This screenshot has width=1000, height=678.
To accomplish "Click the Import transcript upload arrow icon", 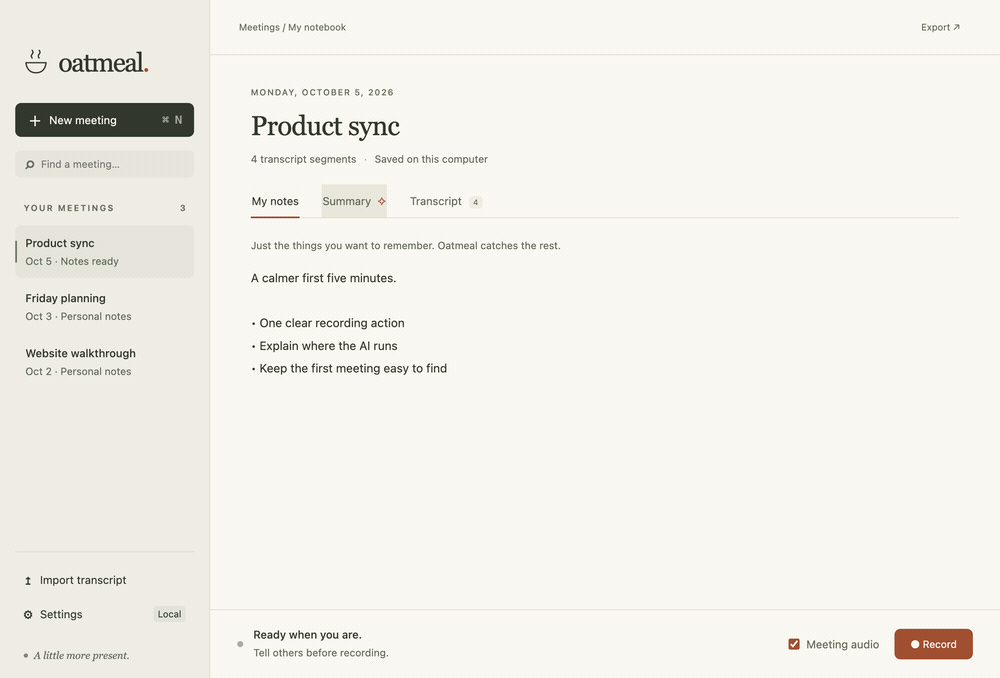I will point(28,580).
